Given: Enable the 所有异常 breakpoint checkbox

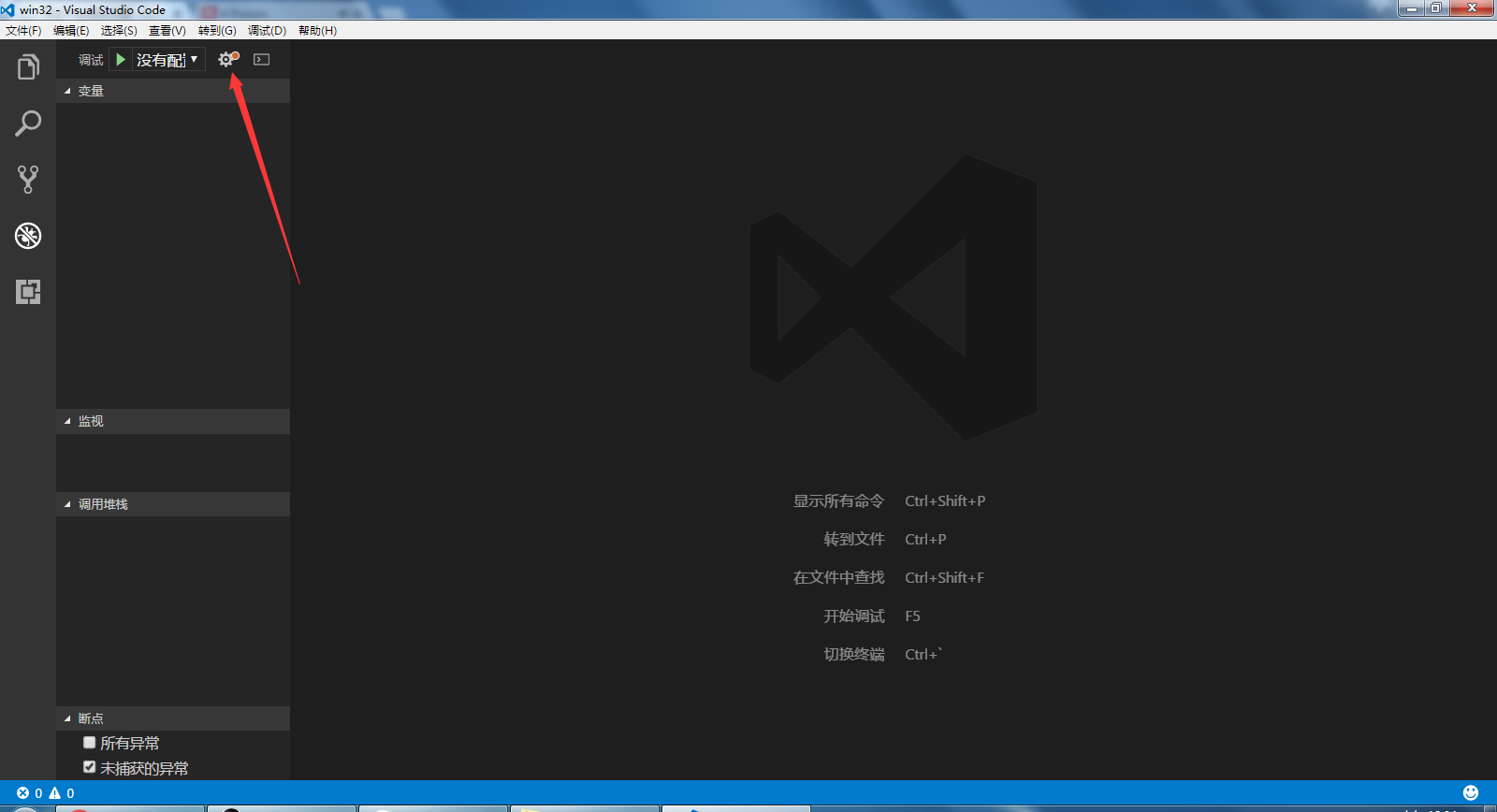Looking at the screenshot, I should point(90,743).
